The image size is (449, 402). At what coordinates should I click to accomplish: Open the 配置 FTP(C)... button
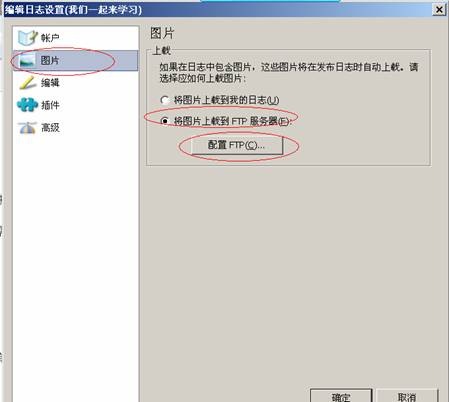[x=237, y=145]
